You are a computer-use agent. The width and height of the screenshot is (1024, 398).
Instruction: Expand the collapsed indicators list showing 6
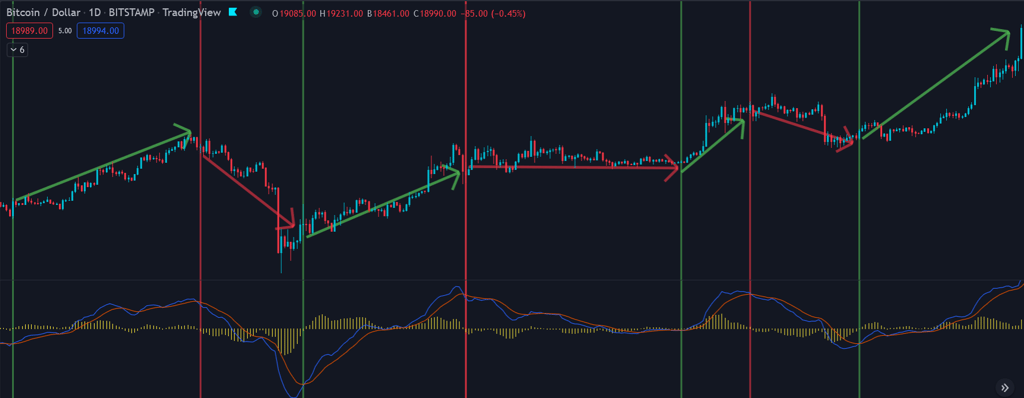tap(17, 49)
